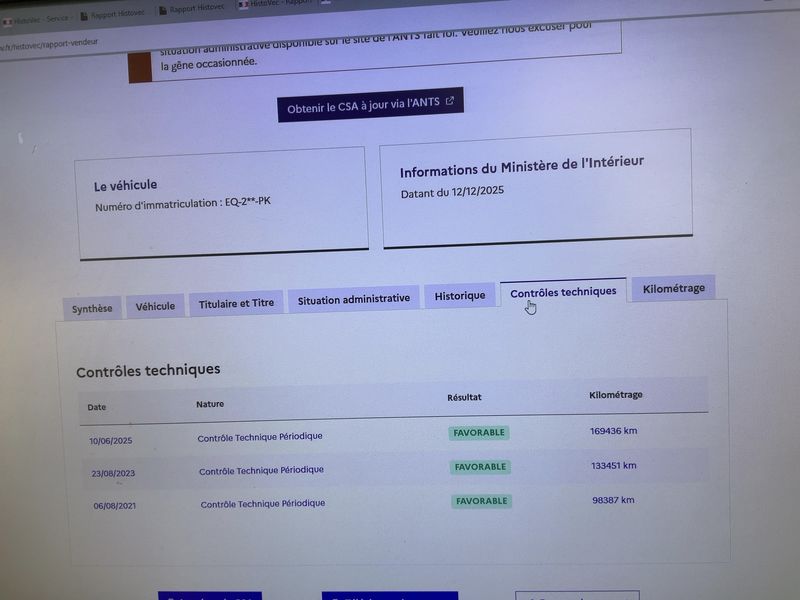Click the 169436 km mileage value
The height and width of the screenshot is (600, 800).
pyautogui.click(x=614, y=432)
